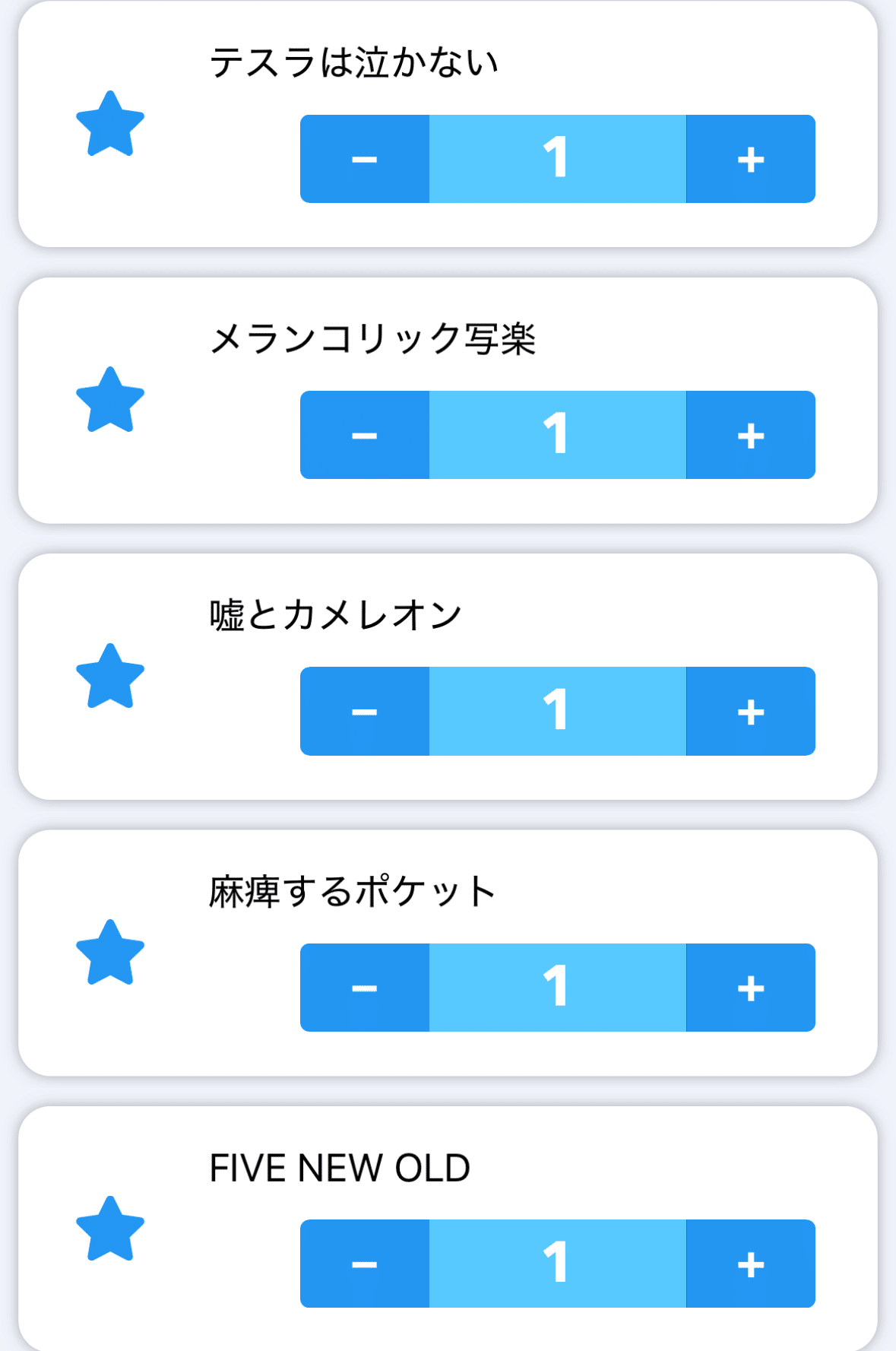Toggle favorite star for メランコリック写楽

[110, 400]
